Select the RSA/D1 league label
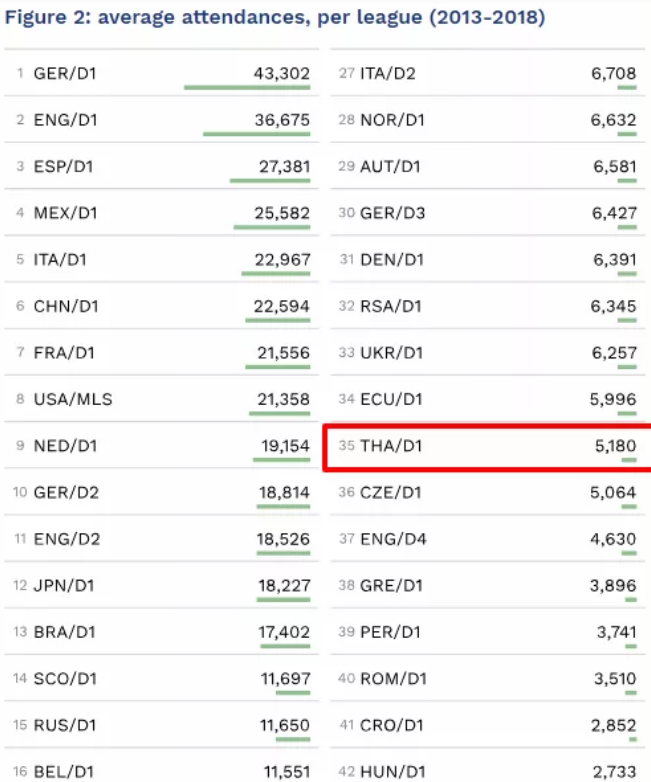The height and width of the screenshot is (782, 651). click(x=393, y=306)
